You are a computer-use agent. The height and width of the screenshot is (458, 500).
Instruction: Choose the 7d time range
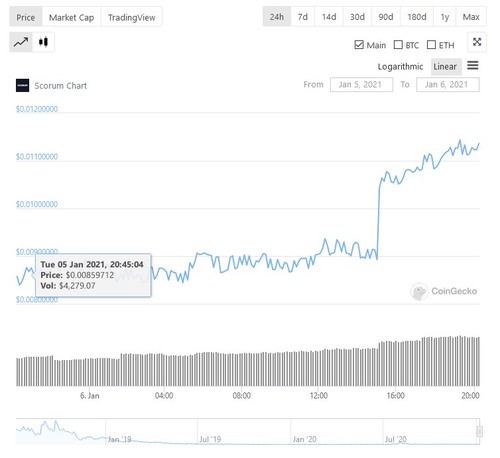tap(303, 17)
